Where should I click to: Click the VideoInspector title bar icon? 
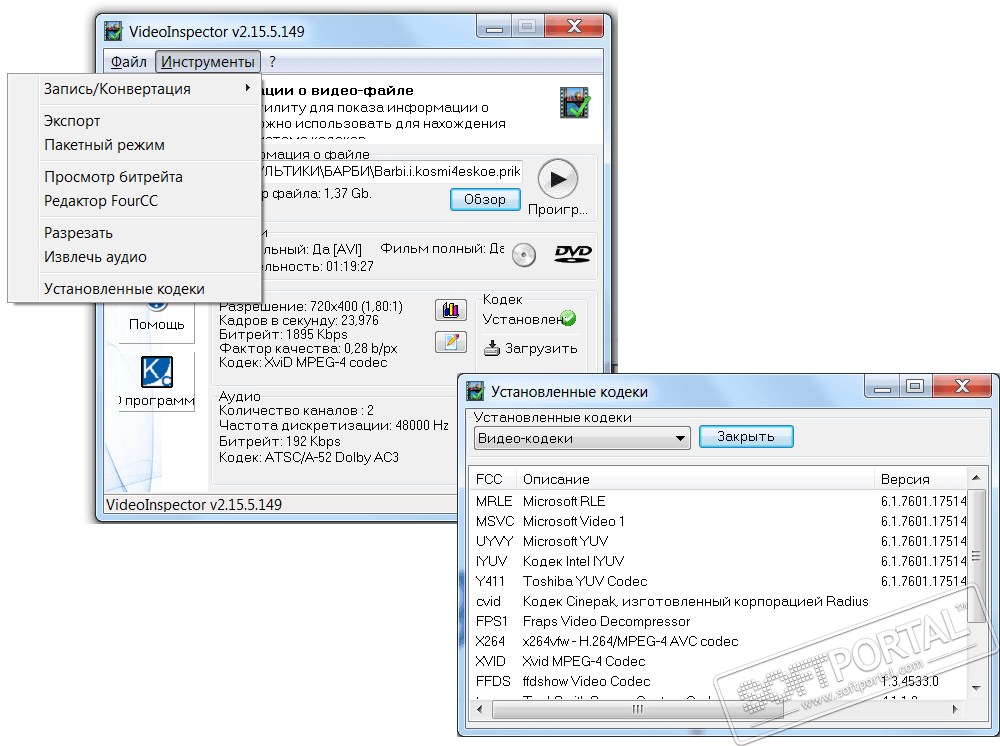click(x=113, y=31)
